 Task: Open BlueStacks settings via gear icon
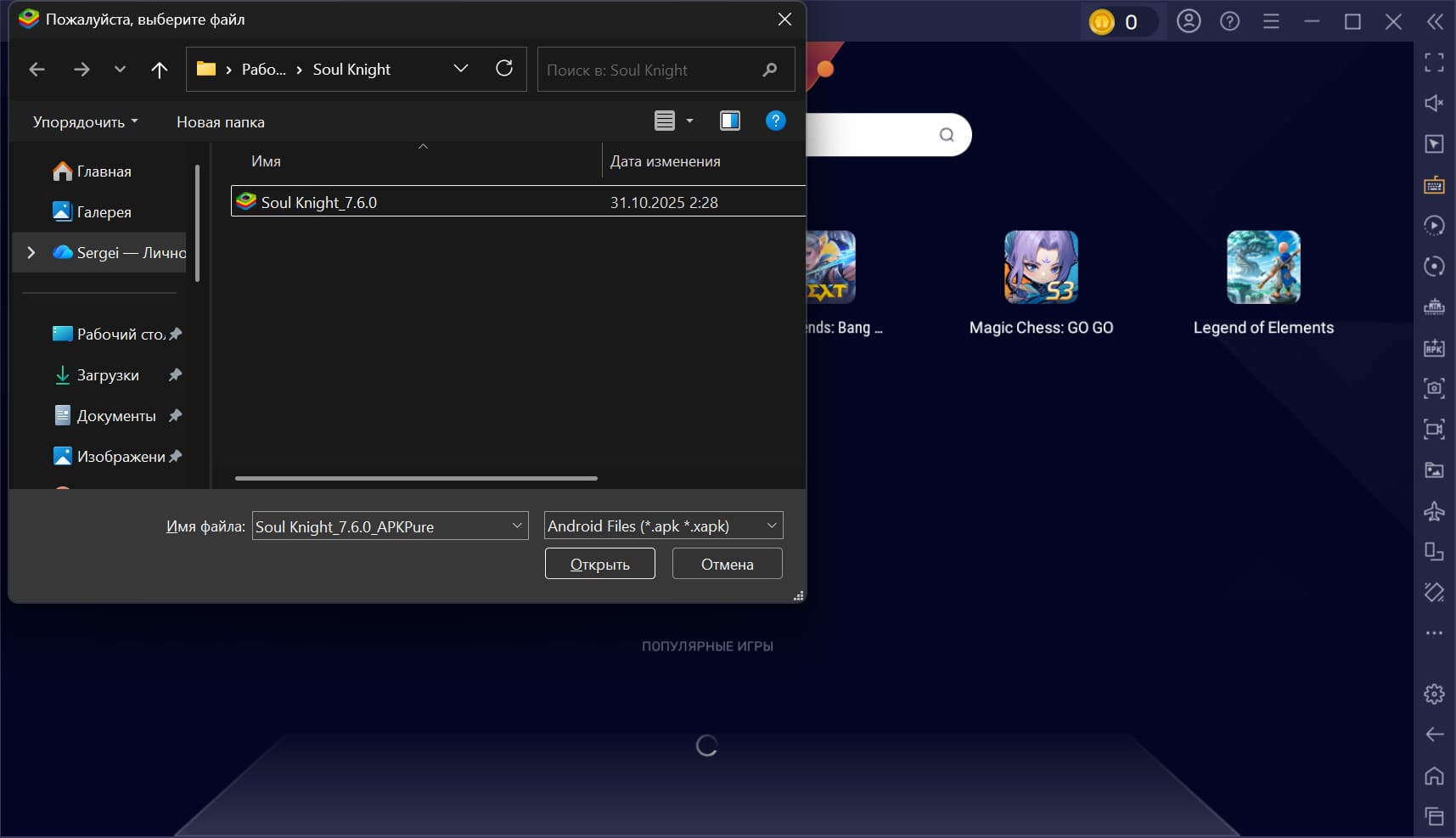[x=1435, y=693]
